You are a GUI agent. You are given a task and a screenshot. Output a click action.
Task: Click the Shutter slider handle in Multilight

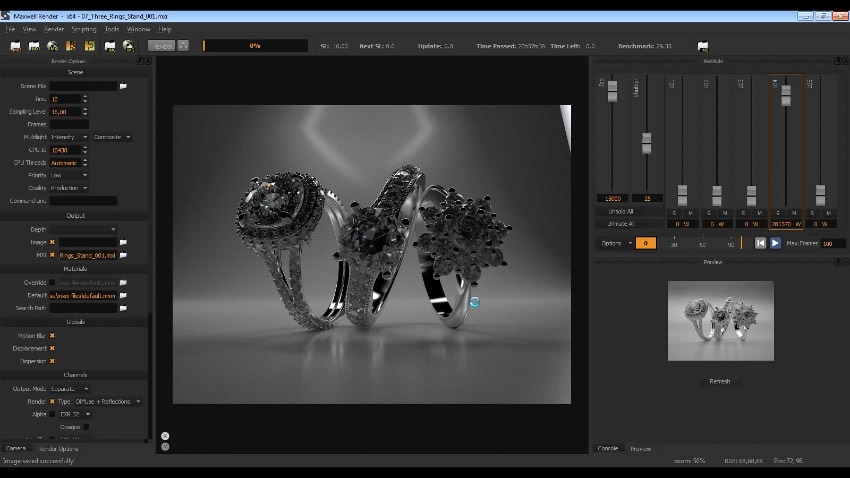[x=647, y=142]
